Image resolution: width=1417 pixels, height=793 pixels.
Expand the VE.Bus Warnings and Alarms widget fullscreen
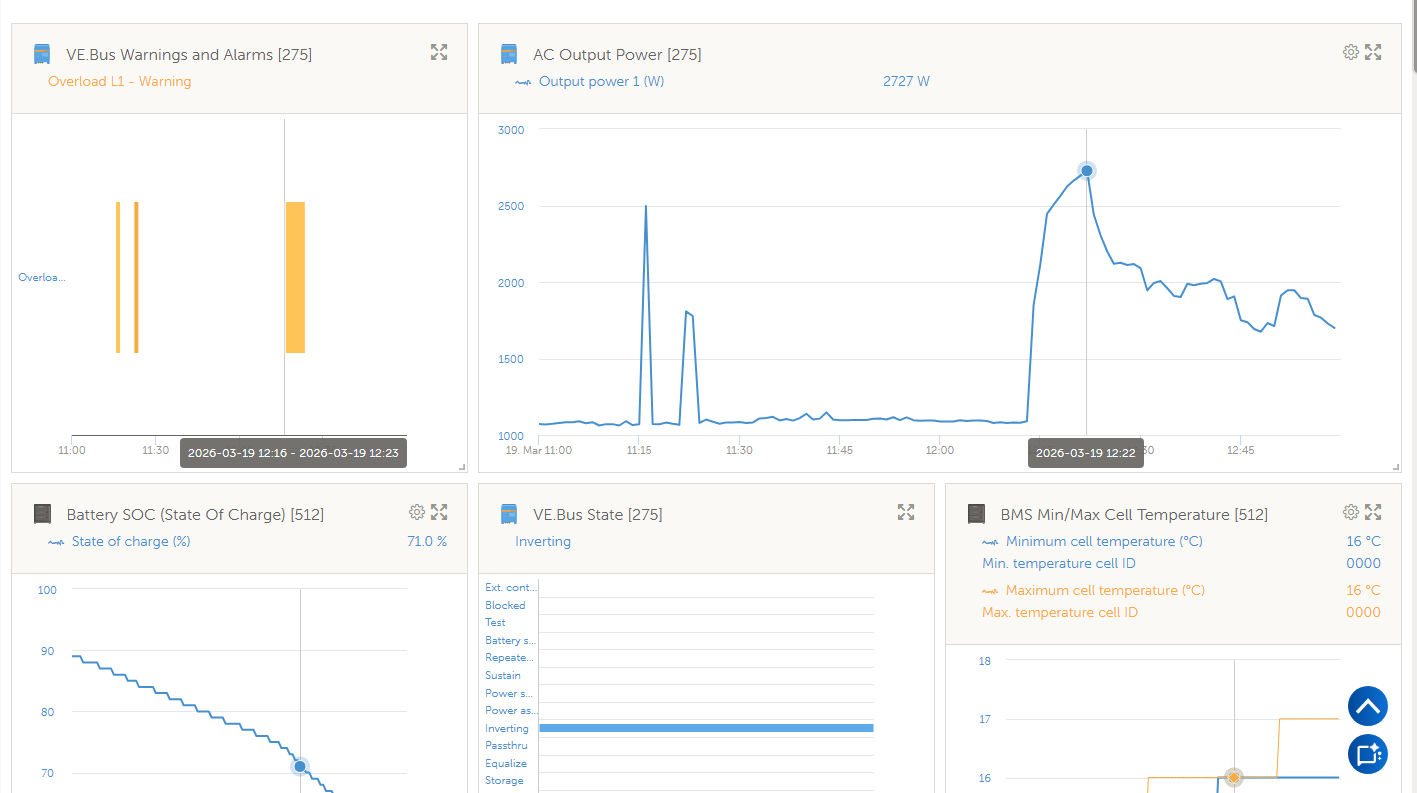tap(439, 52)
